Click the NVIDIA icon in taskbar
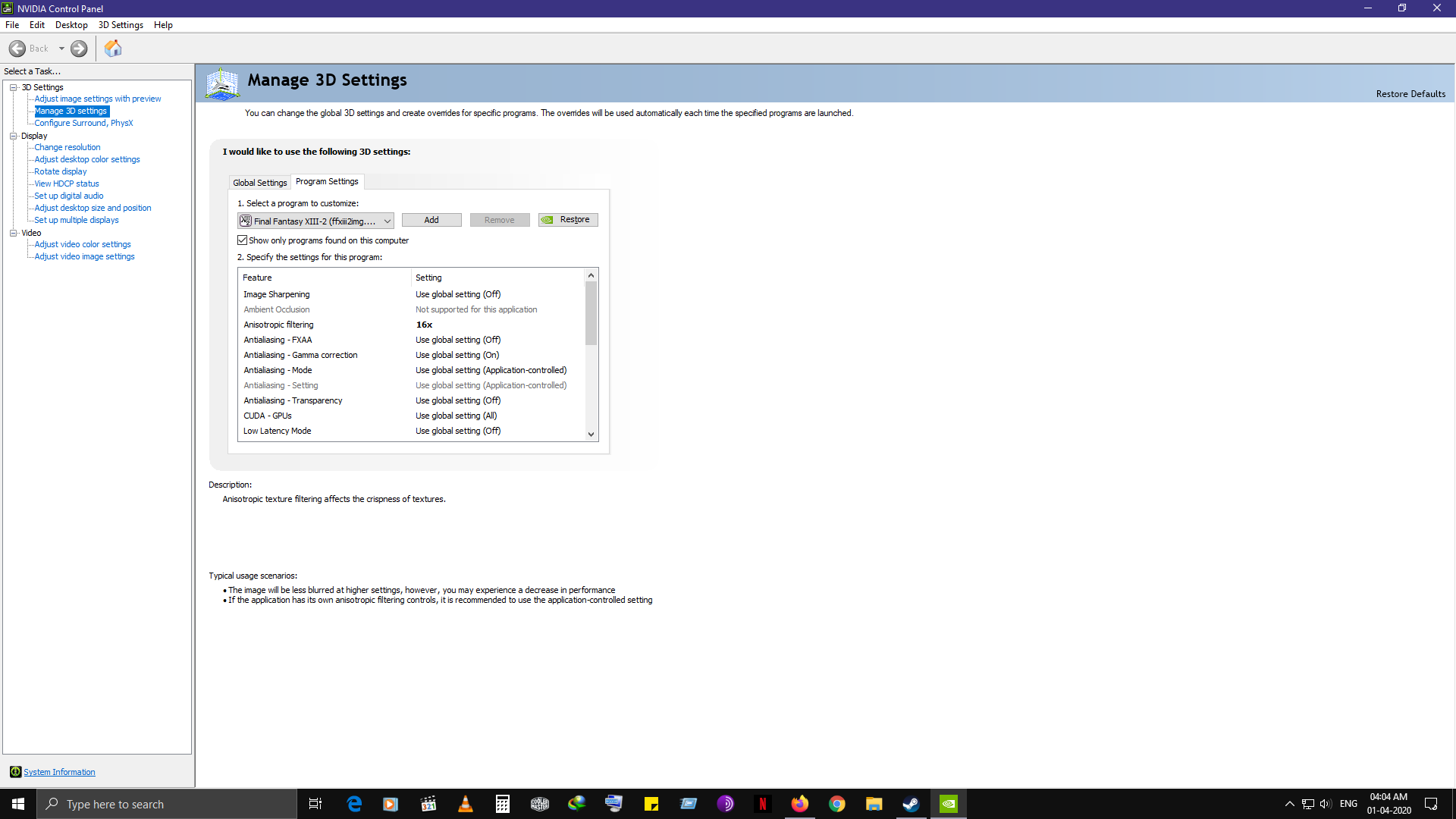The image size is (1456, 819). pyautogui.click(x=949, y=804)
